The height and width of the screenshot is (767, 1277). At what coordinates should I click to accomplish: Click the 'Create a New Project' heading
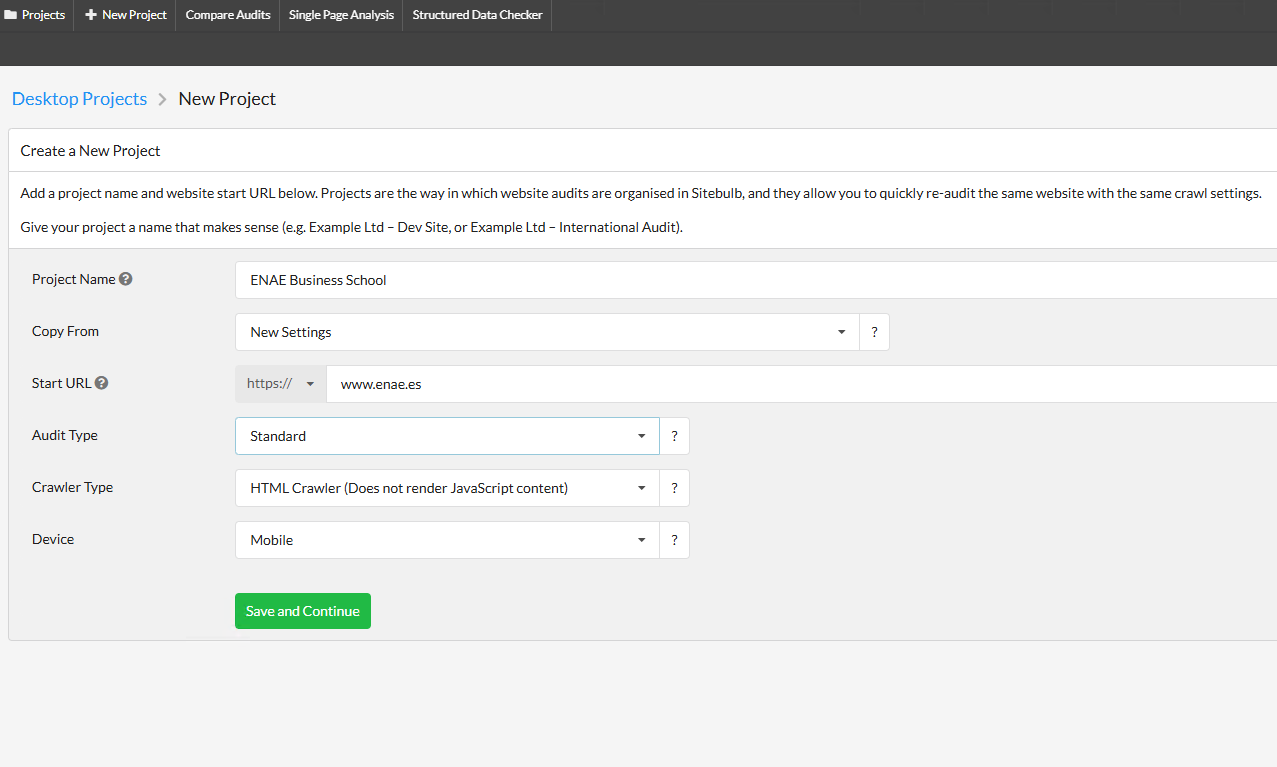tap(91, 151)
